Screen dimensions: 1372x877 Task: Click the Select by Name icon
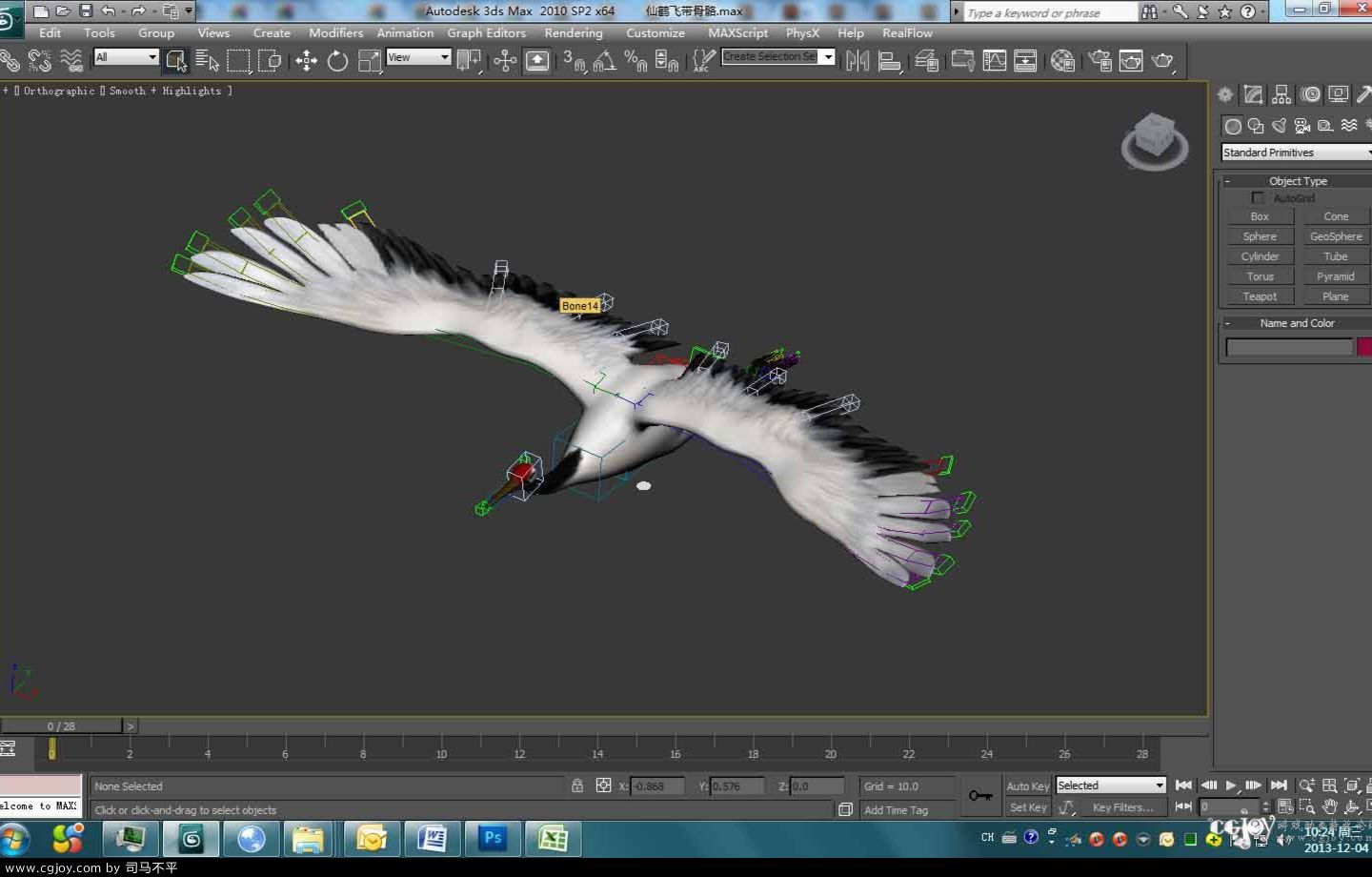point(207,61)
